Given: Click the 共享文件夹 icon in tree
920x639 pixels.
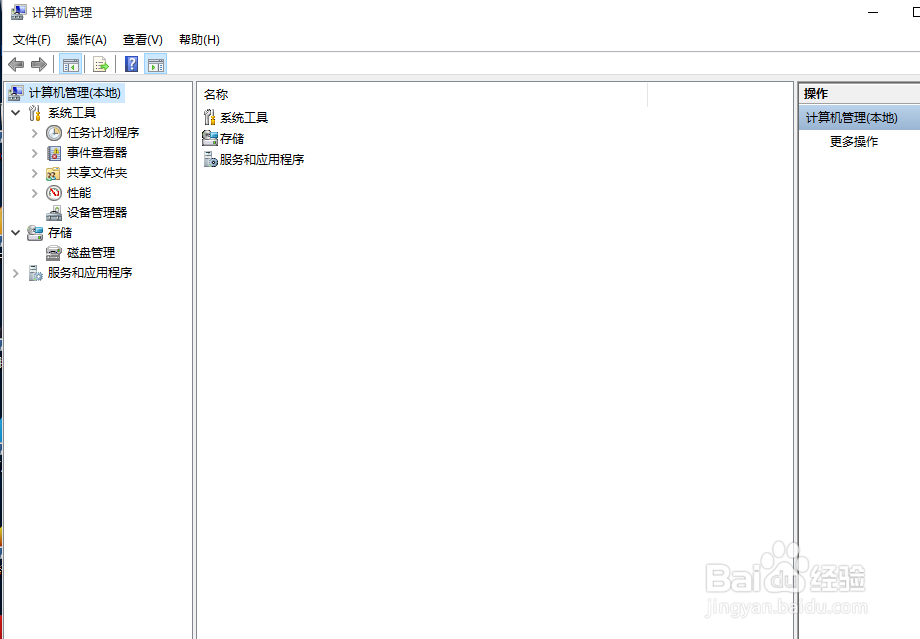Looking at the screenshot, I should (53, 173).
